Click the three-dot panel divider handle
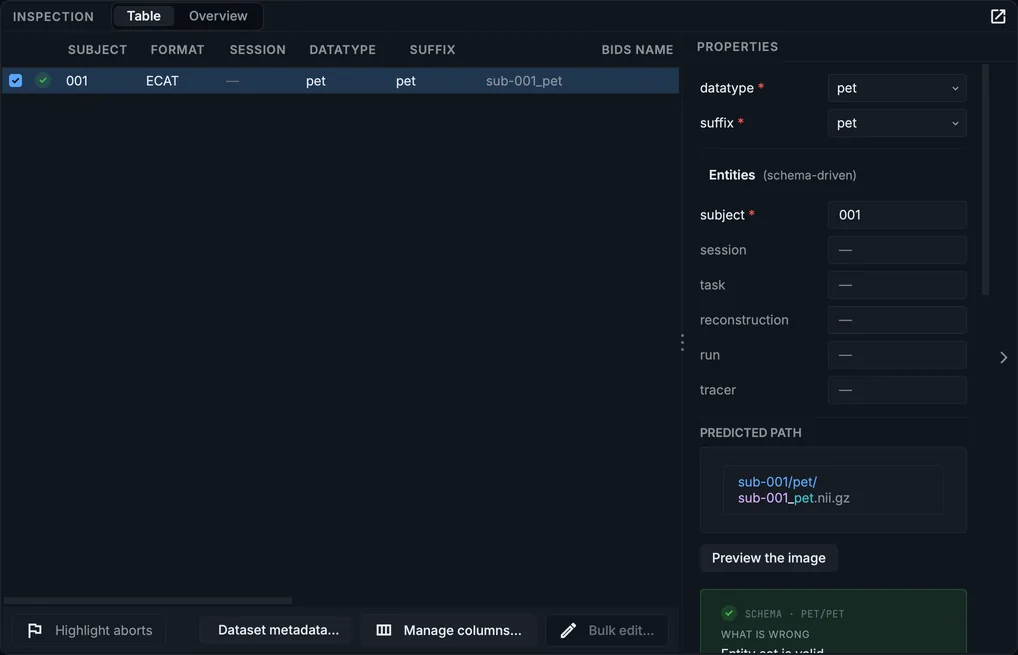The height and width of the screenshot is (655, 1018). [x=682, y=342]
